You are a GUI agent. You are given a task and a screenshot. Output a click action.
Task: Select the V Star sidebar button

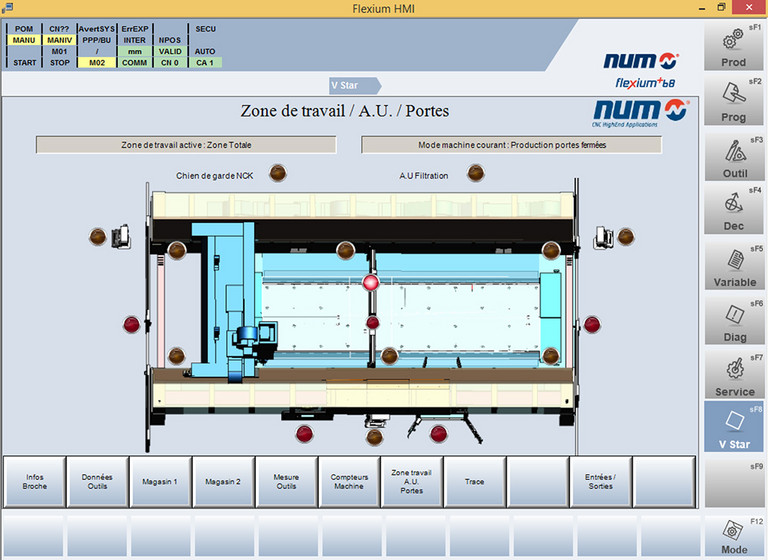[x=734, y=427]
